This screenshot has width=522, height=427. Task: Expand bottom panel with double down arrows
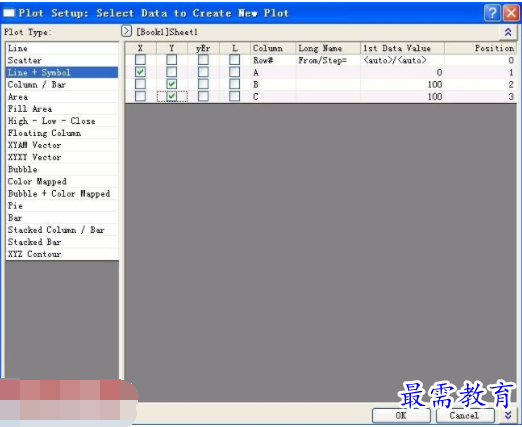point(508,415)
